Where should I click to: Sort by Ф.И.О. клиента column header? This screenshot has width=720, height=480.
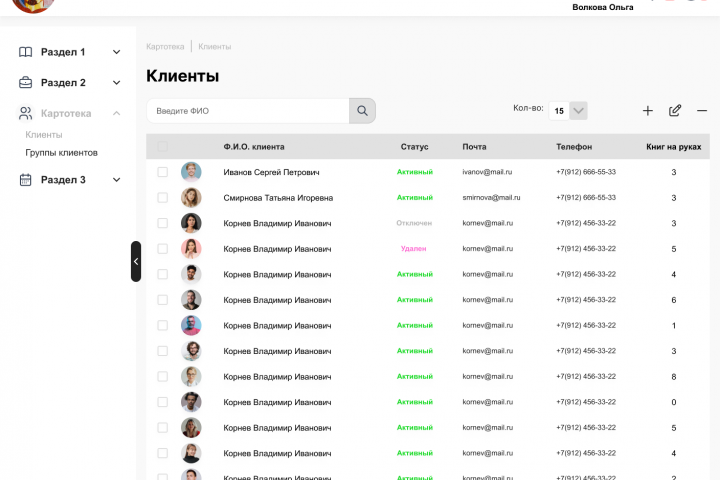point(254,147)
